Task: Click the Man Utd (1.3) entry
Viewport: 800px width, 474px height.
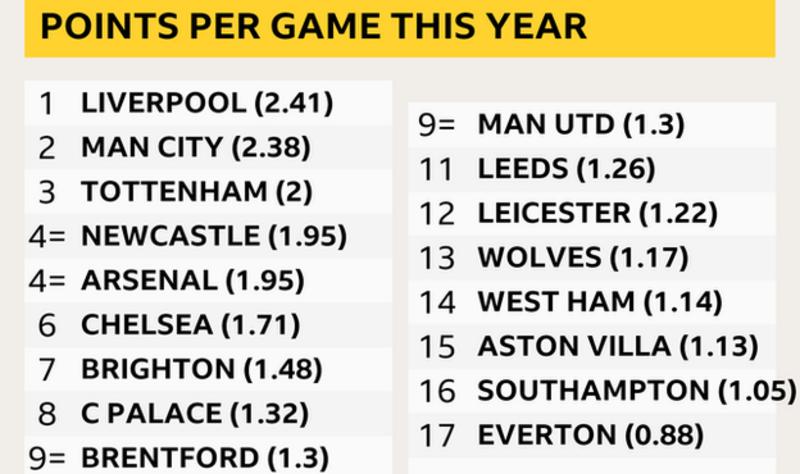Action: 580,125
